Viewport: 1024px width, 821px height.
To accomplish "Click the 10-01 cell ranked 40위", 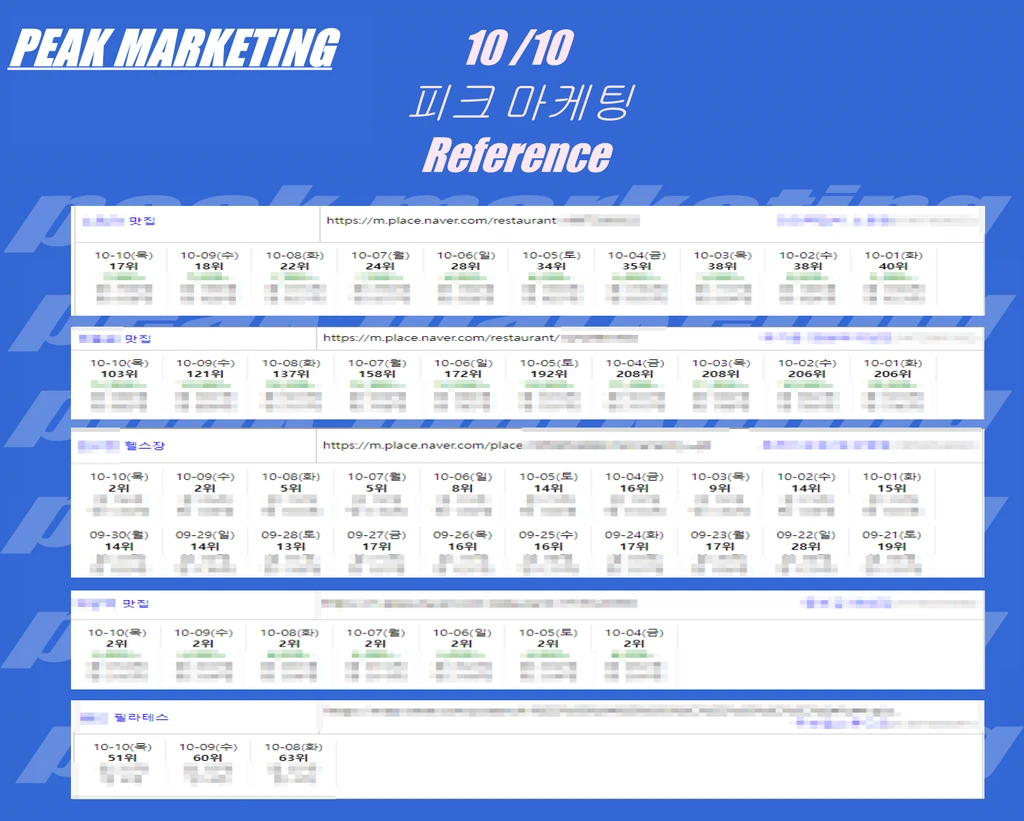I will click(893, 275).
